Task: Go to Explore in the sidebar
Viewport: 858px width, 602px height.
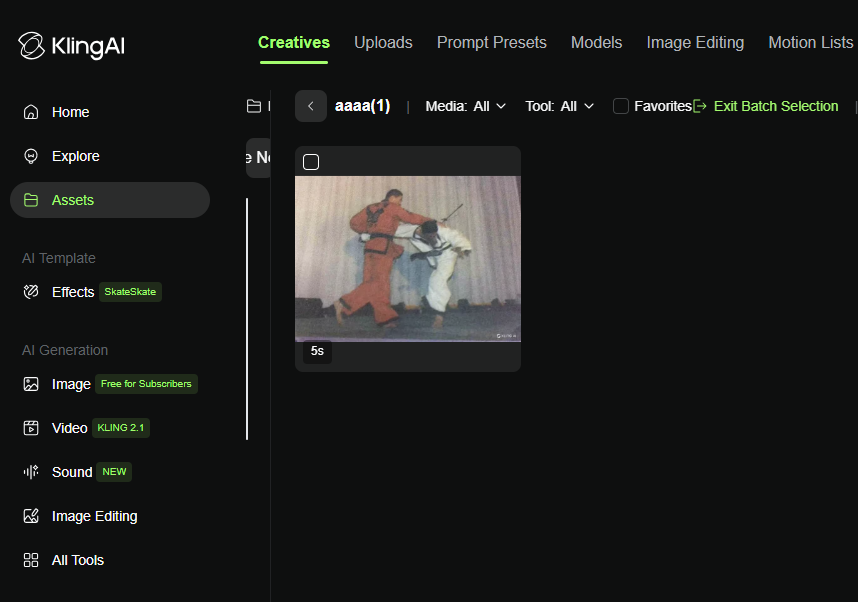Action: point(76,156)
